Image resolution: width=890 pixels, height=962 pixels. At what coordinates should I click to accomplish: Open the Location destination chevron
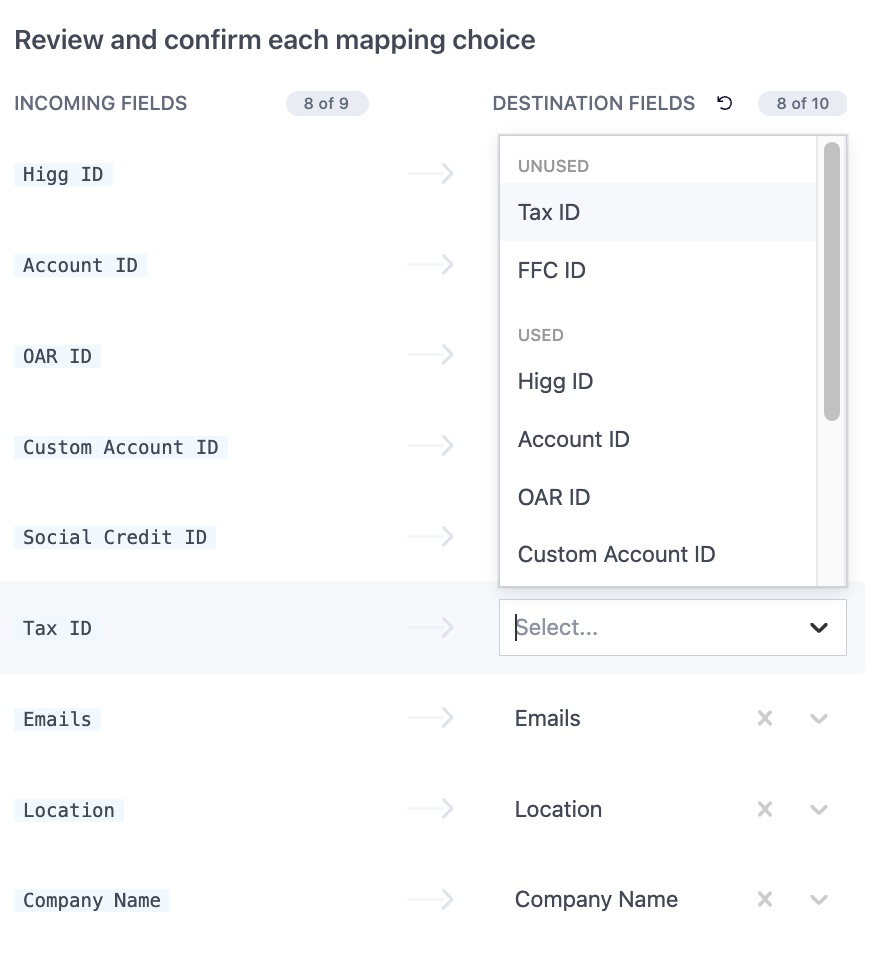coord(819,810)
